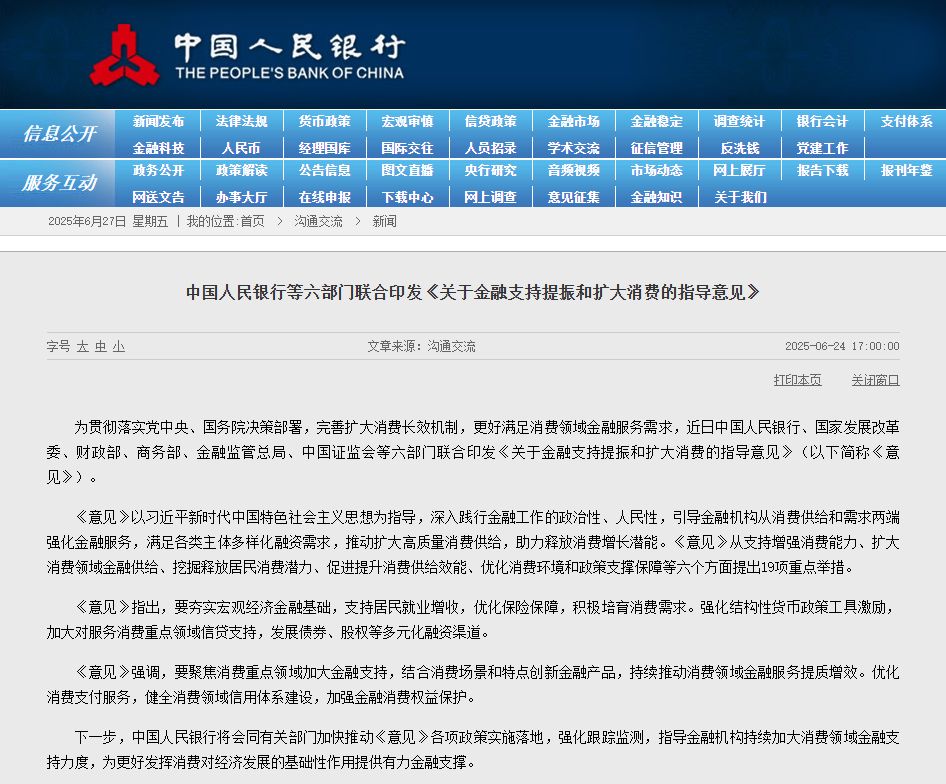Open the 打印本页 print page link

pos(797,380)
